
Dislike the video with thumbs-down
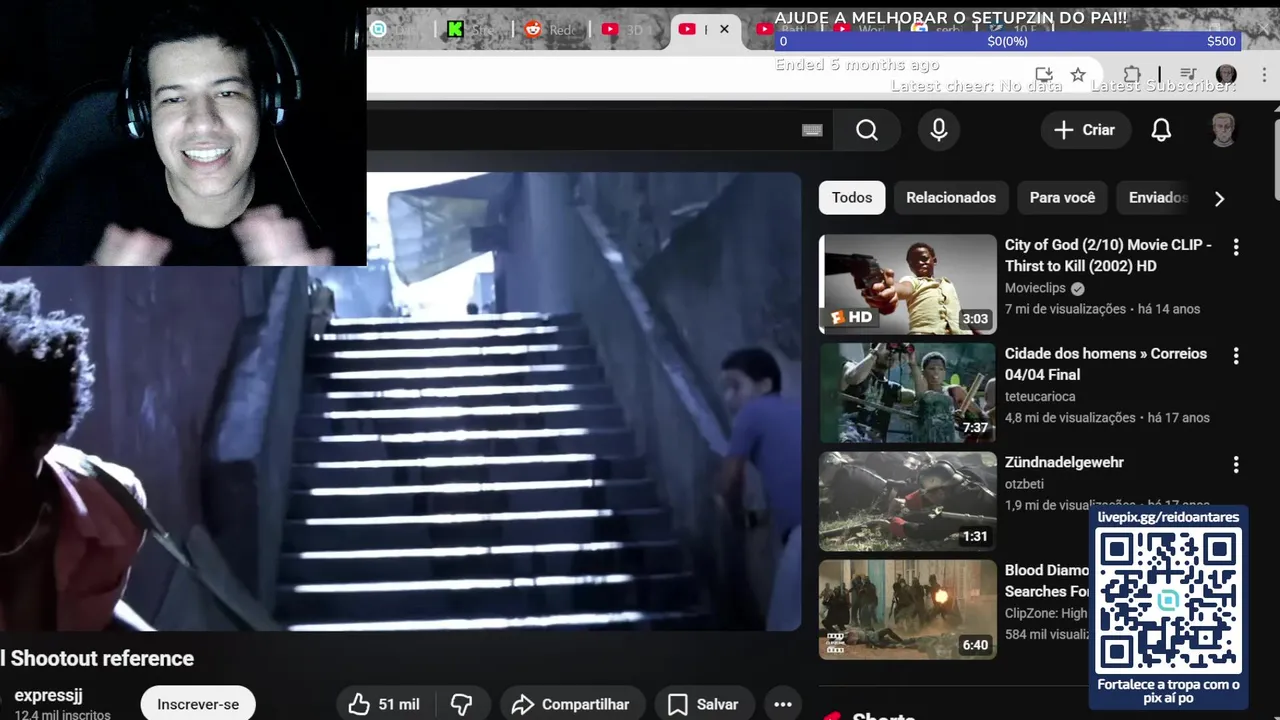pos(461,704)
